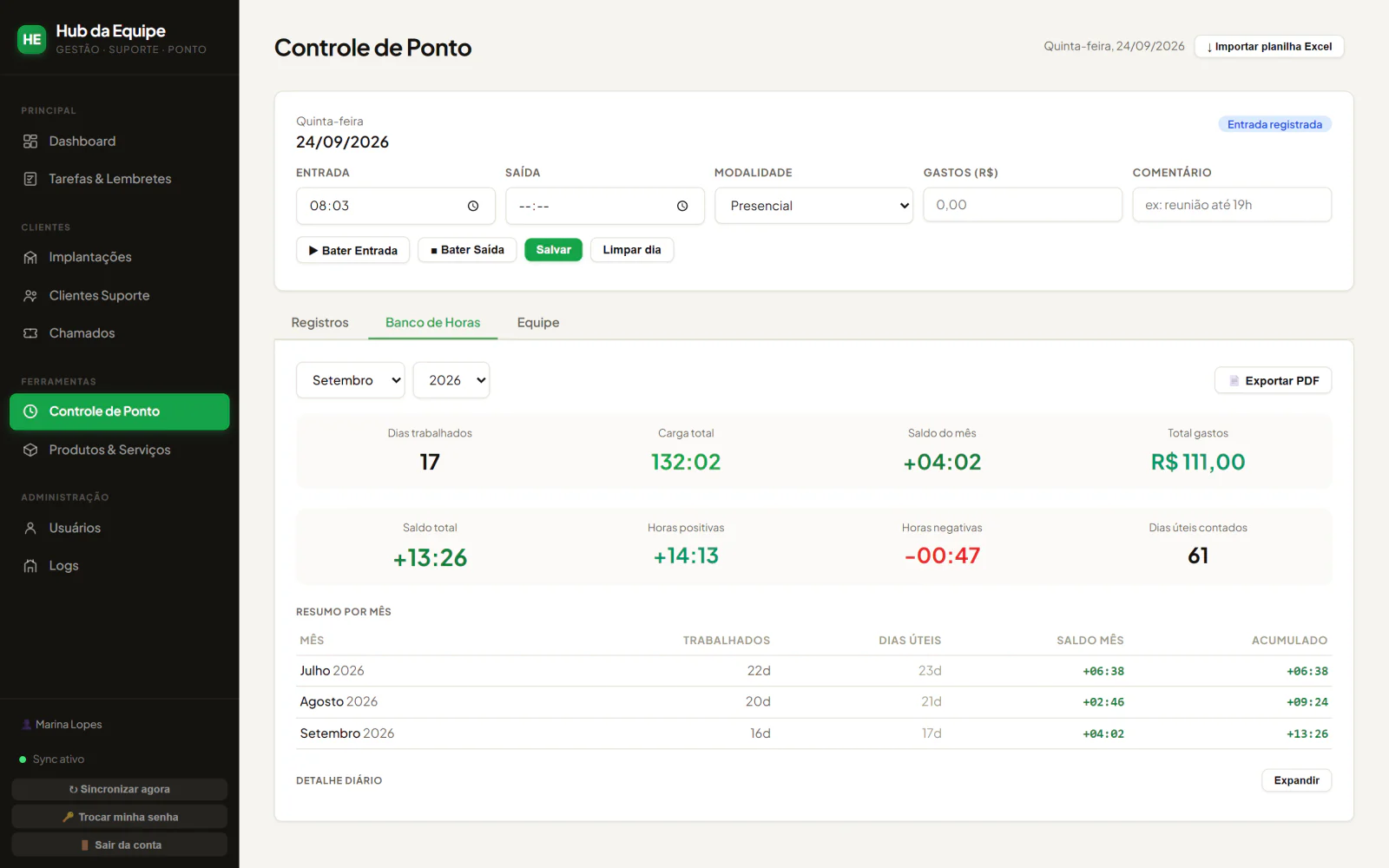Viewport: 1389px width, 868px height.
Task: Click the HE Hub da Equipe logo
Action: pyautogui.click(x=32, y=39)
